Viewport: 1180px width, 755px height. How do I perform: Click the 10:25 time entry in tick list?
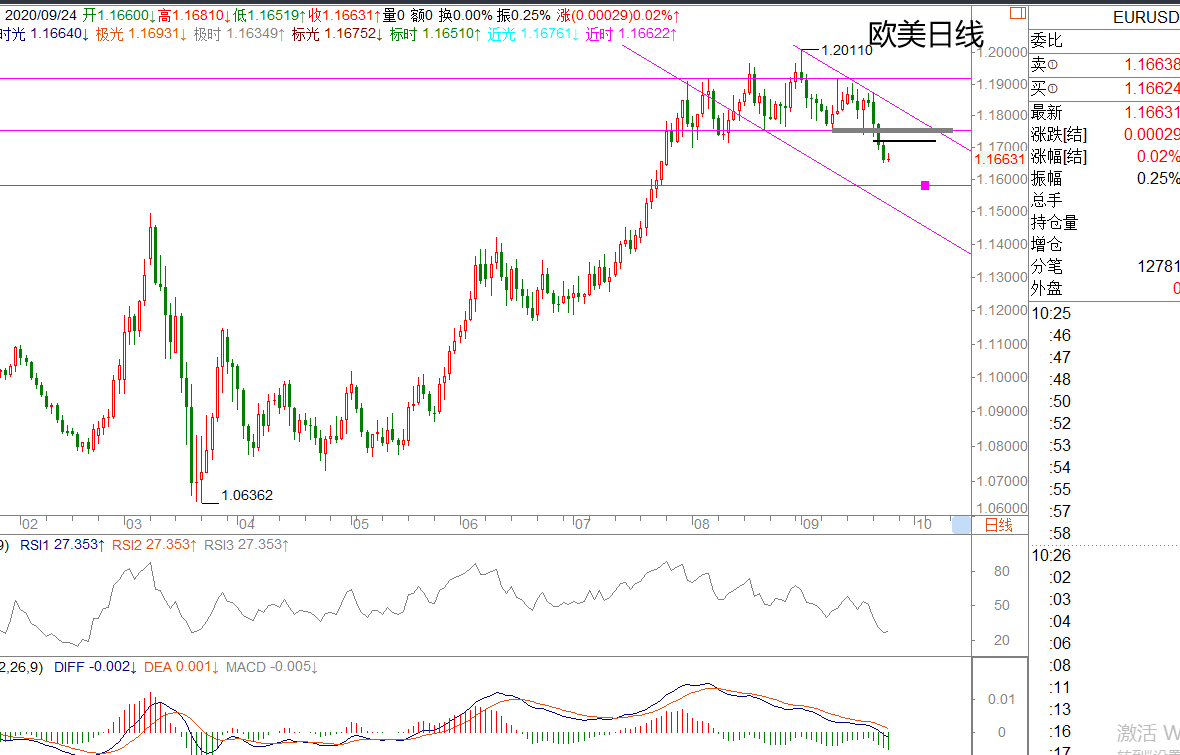[1051, 313]
